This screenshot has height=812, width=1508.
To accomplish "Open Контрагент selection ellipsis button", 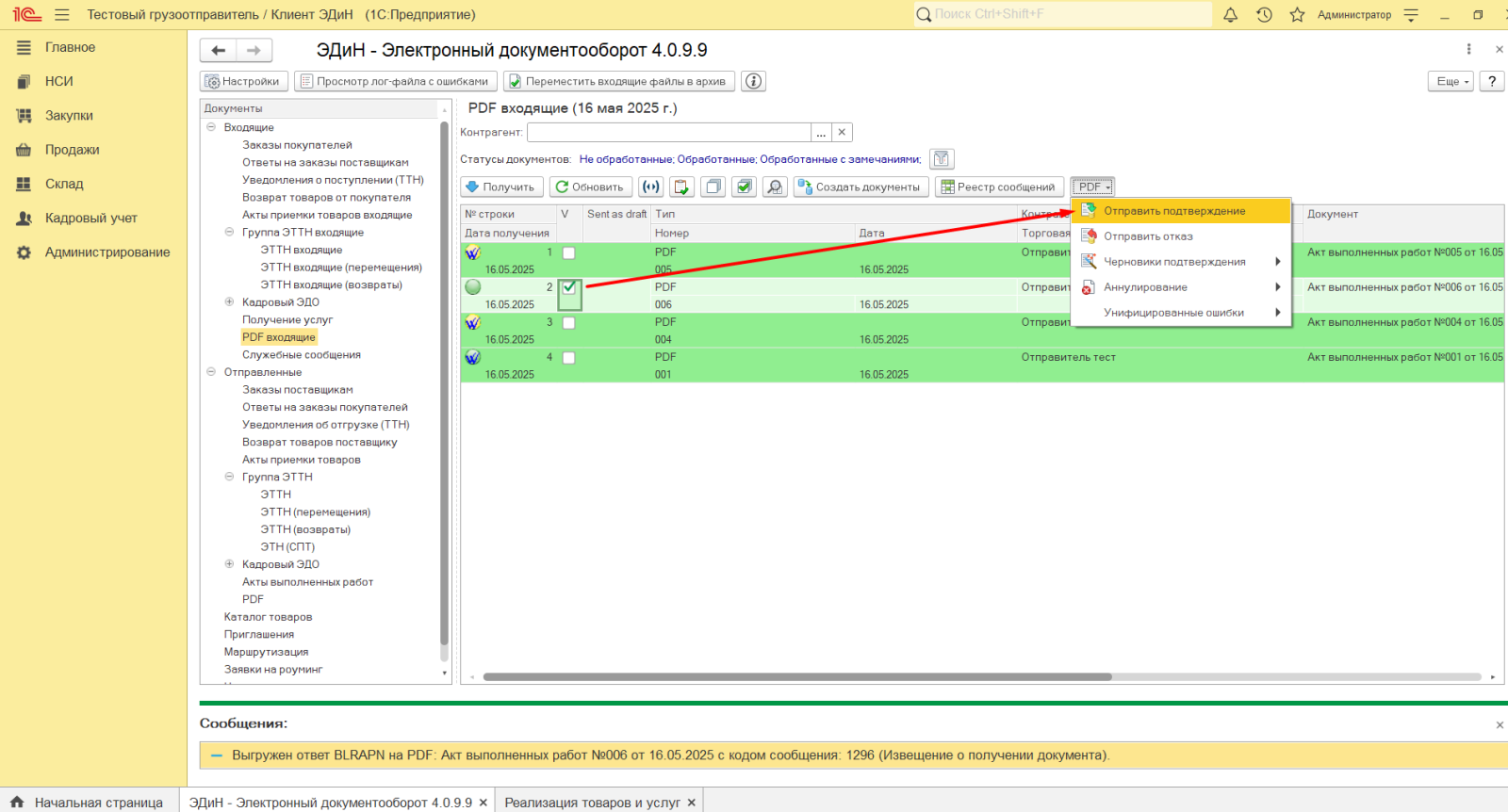I will pos(821,133).
